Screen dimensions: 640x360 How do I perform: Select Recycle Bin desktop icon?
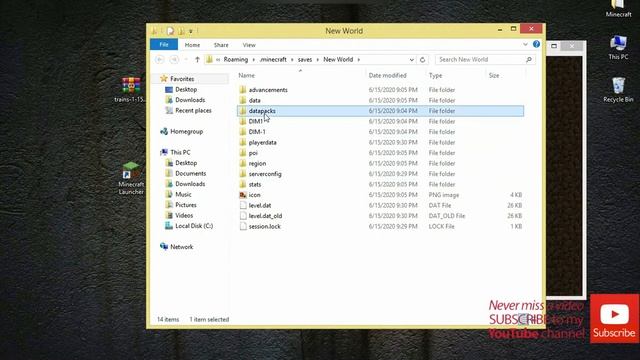pos(618,89)
